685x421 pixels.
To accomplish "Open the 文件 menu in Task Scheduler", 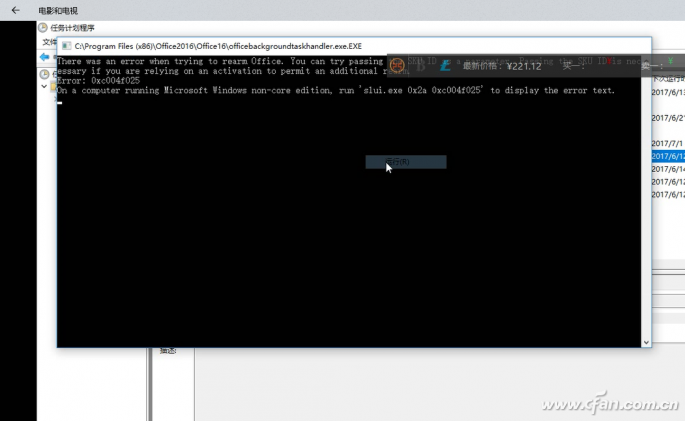I will [49, 42].
